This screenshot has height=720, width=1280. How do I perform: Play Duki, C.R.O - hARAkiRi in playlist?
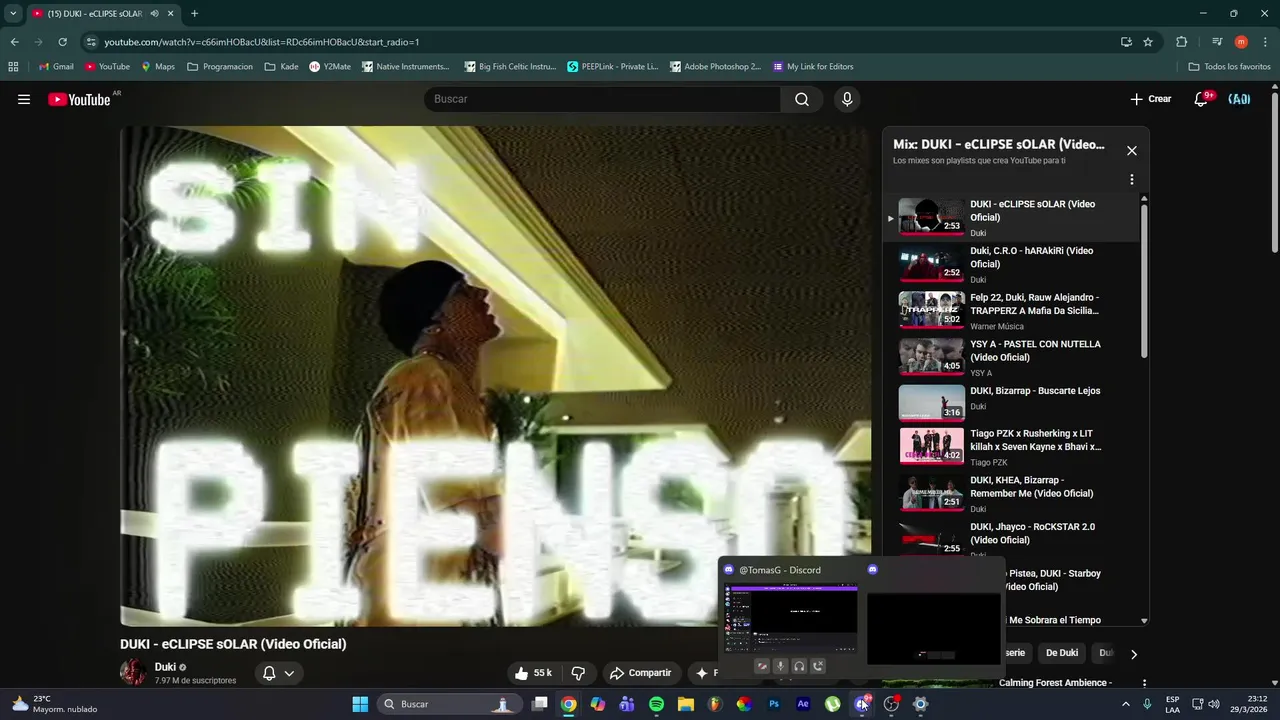click(1010, 264)
